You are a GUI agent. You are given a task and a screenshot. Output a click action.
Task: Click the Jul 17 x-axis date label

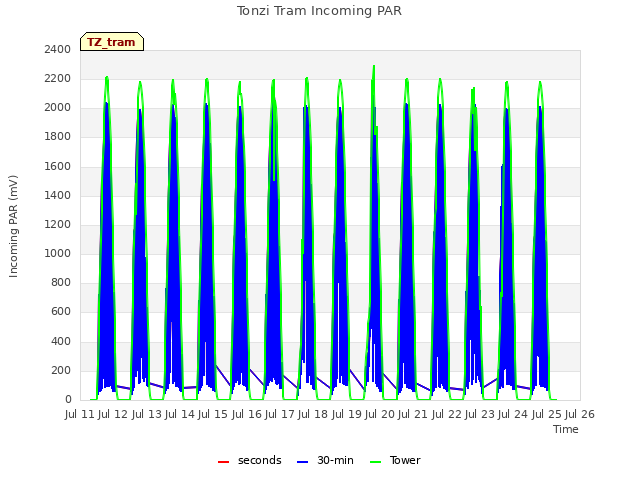pyautogui.click(x=280, y=414)
